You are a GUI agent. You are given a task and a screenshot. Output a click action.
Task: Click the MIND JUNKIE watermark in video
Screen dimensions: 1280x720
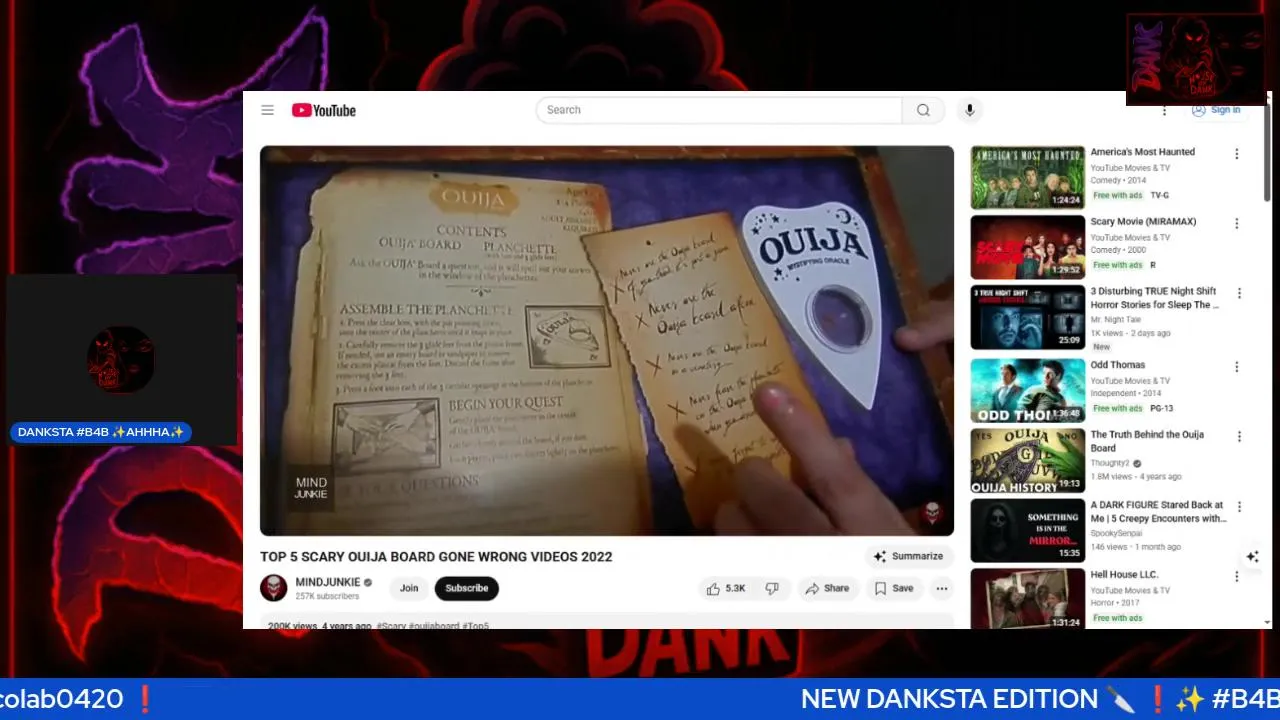click(311, 488)
